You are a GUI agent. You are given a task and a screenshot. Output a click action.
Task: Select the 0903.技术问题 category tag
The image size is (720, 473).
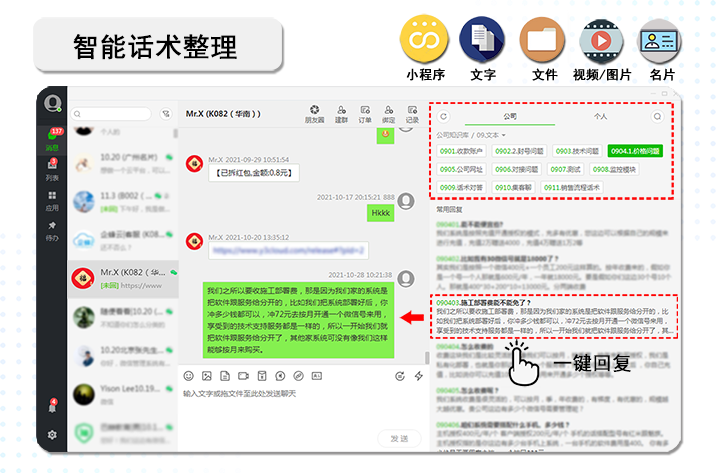[577, 151]
